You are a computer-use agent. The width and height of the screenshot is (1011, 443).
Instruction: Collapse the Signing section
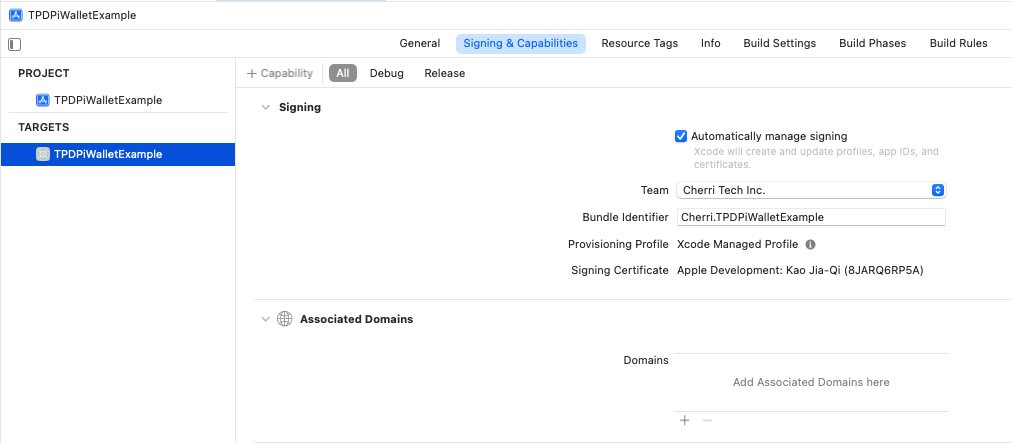pyautogui.click(x=265, y=107)
